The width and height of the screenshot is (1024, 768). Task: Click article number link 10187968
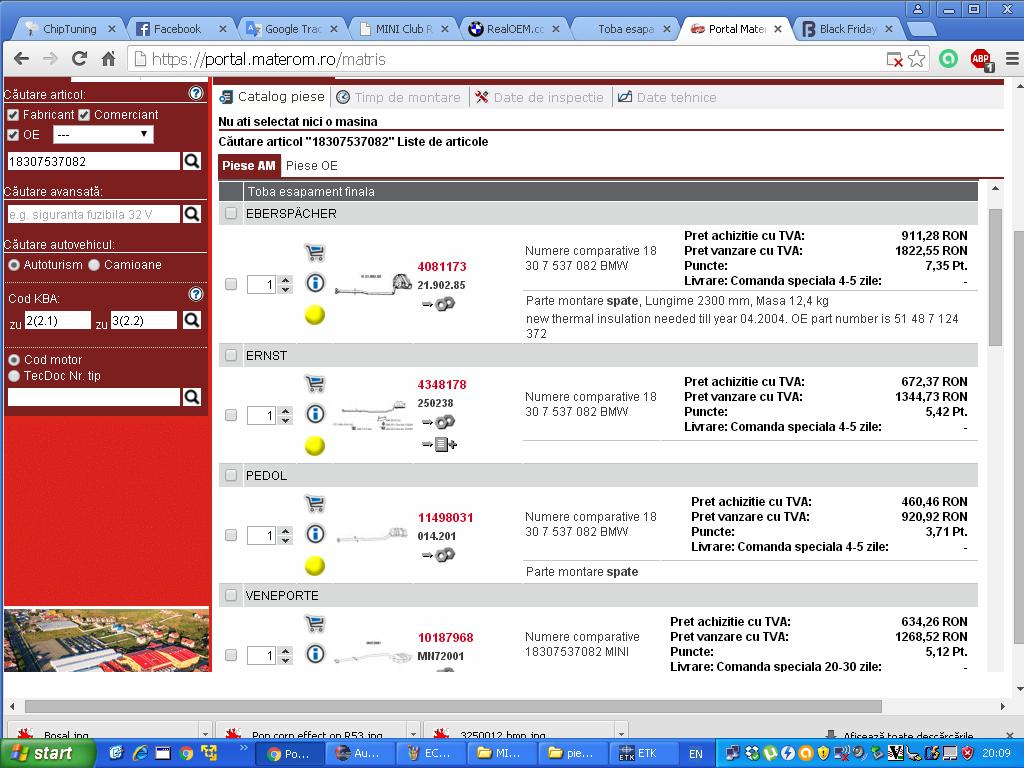pyautogui.click(x=445, y=637)
